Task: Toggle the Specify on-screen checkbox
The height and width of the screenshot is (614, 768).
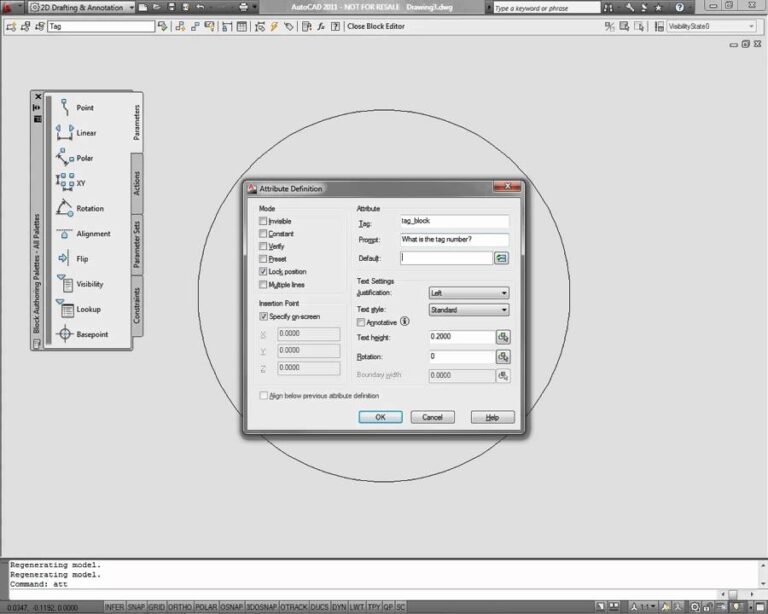Action: click(x=264, y=316)
